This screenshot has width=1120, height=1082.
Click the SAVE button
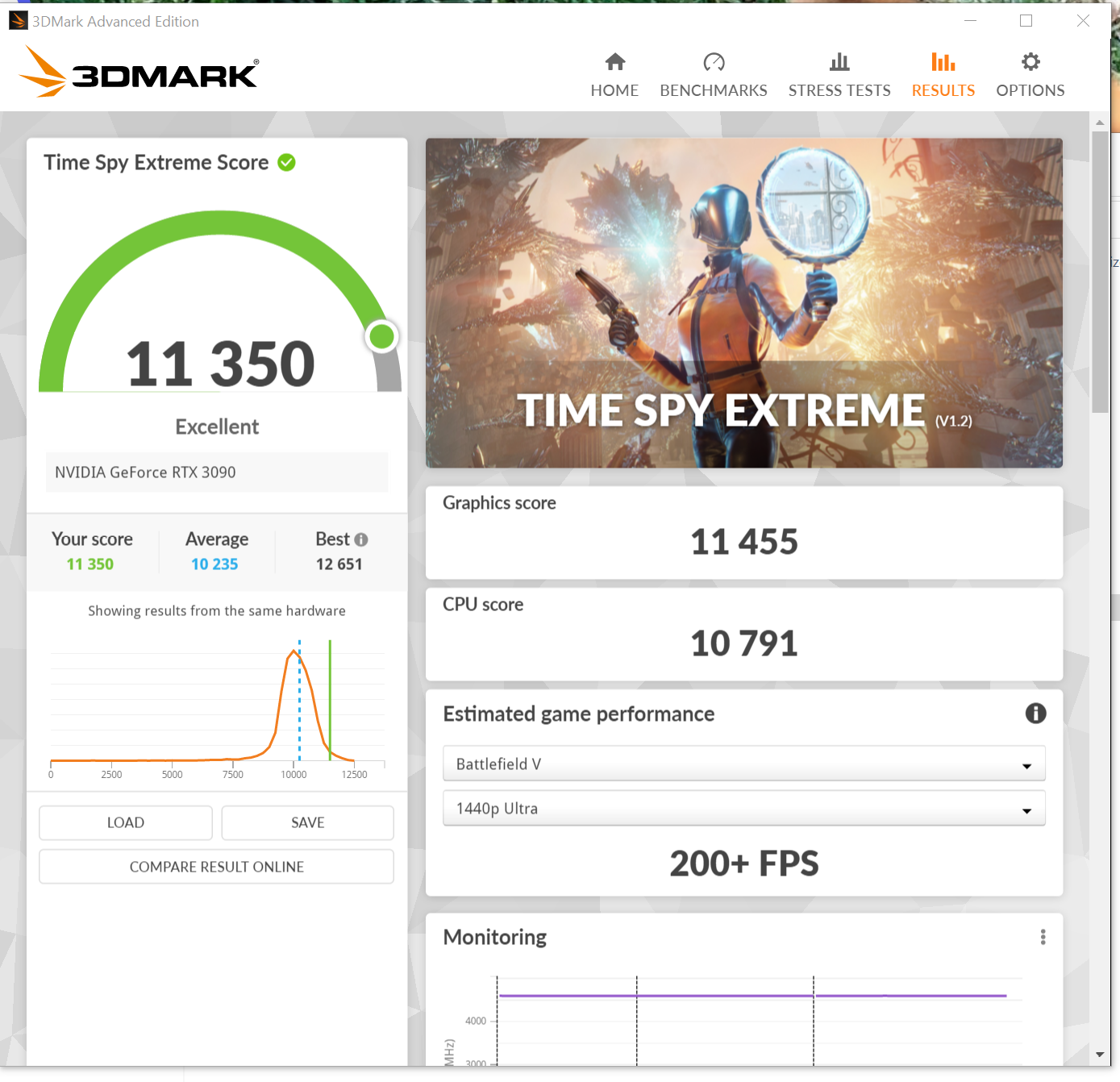pos(307,822)
